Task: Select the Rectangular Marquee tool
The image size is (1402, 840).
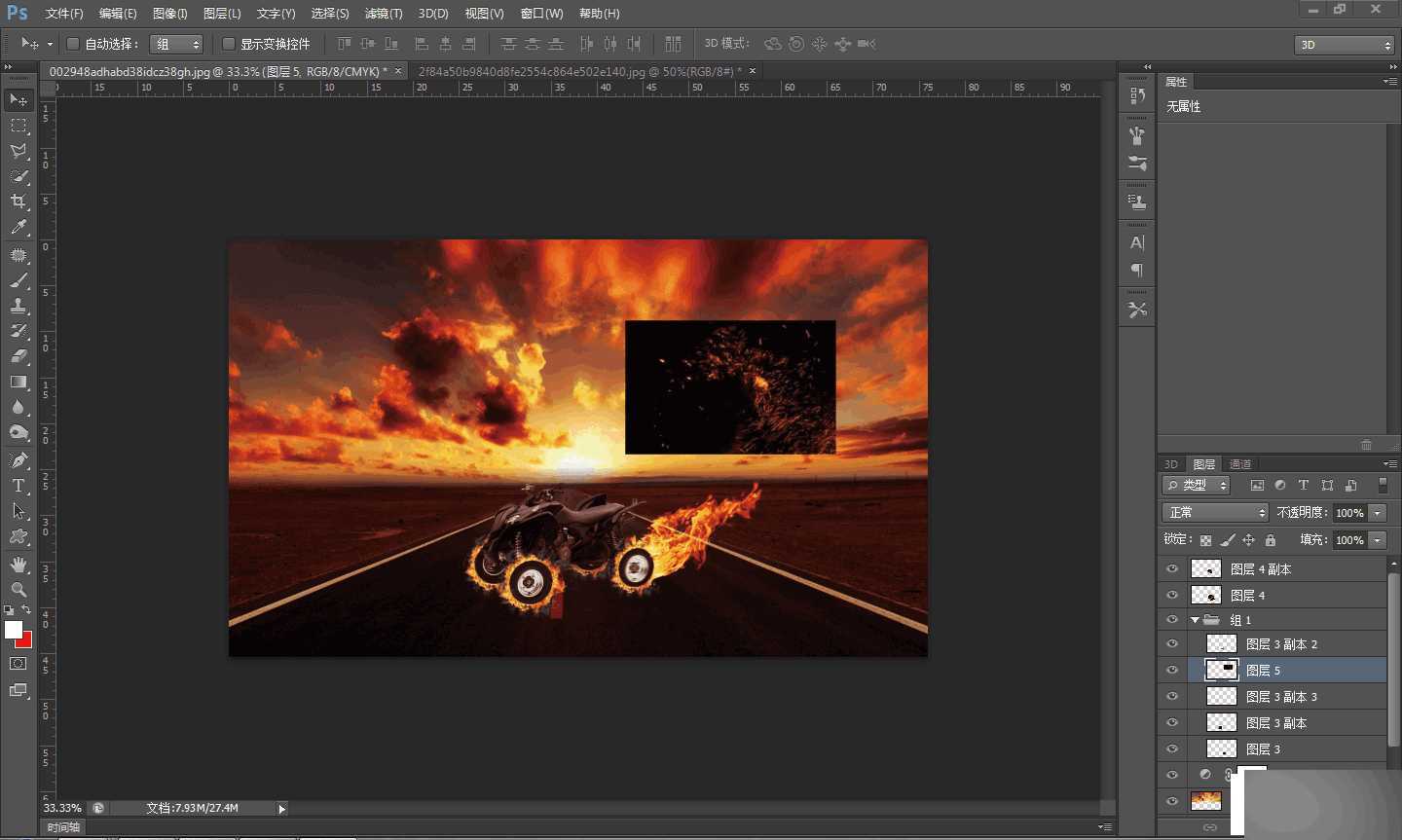Action: click(18, 126)
